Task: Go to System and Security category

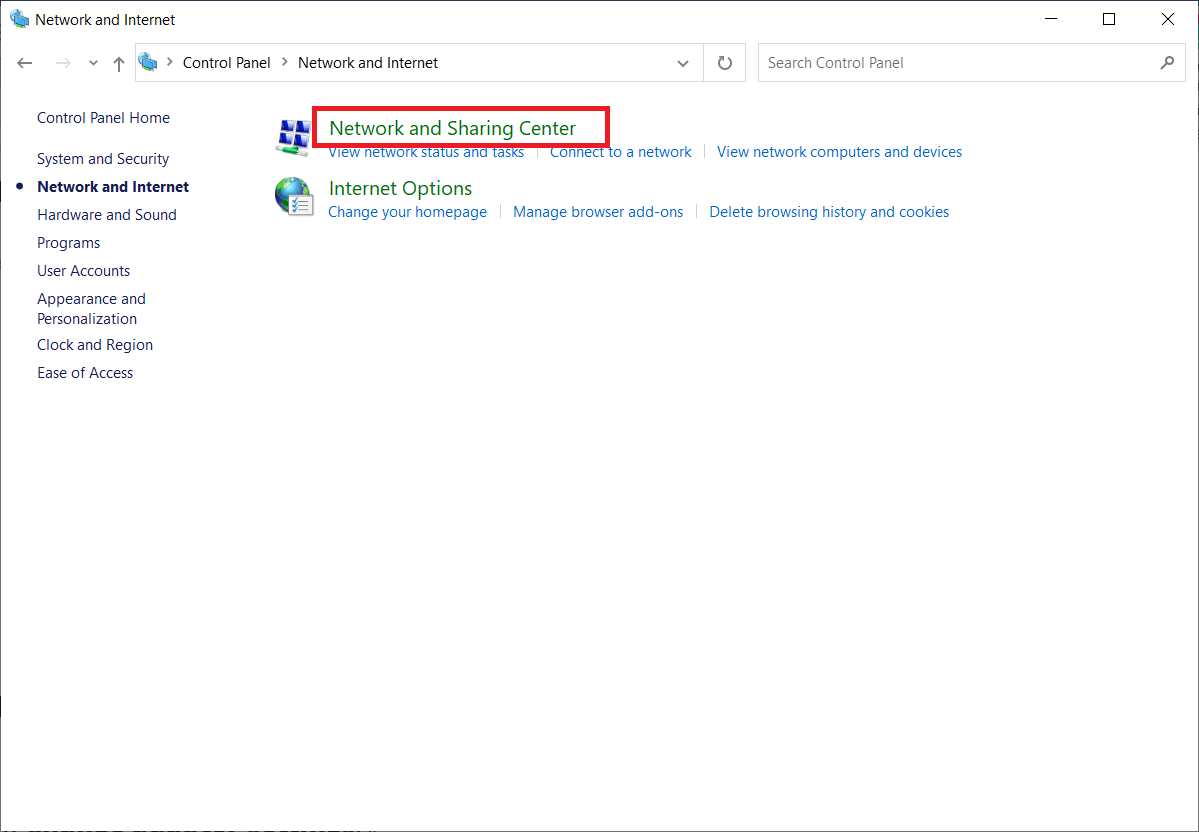Action: tap(103, 159)
